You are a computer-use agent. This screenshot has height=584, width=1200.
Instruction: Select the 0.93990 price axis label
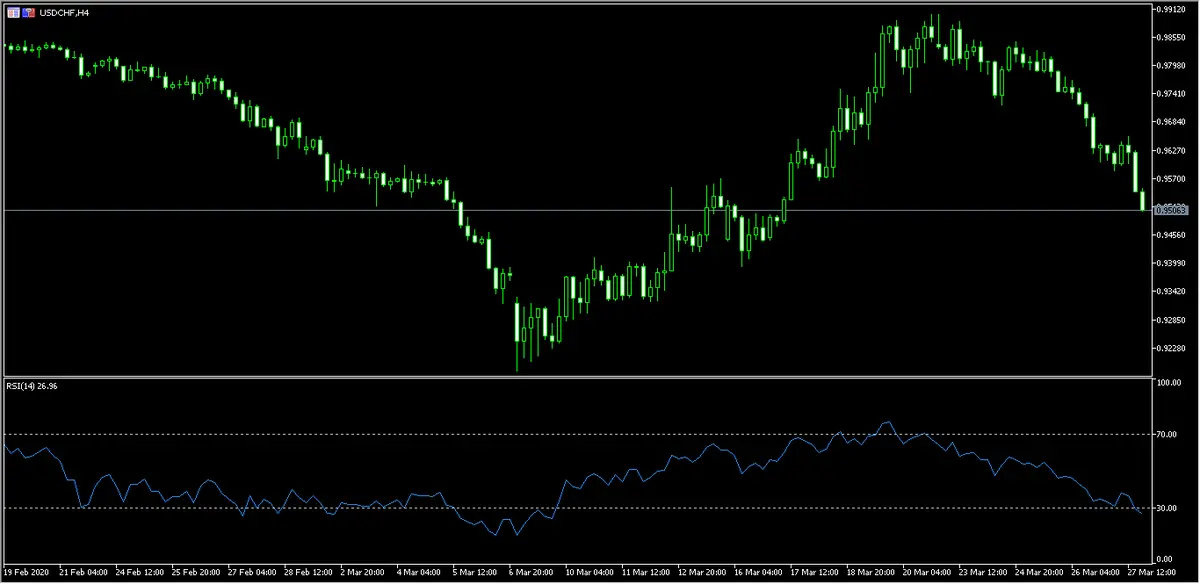[1169, 263]
